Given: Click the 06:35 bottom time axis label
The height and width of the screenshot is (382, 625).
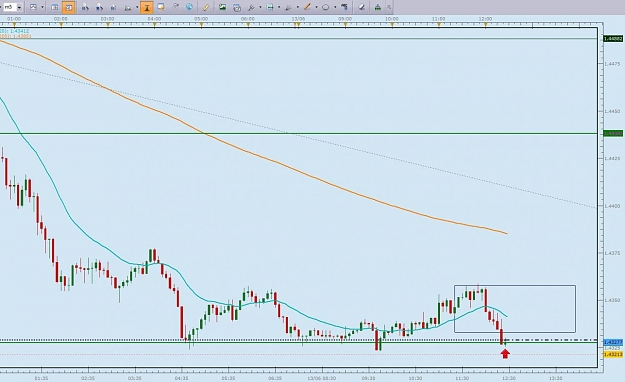Looking at the screenshot, I should click(x=275, y=378).
